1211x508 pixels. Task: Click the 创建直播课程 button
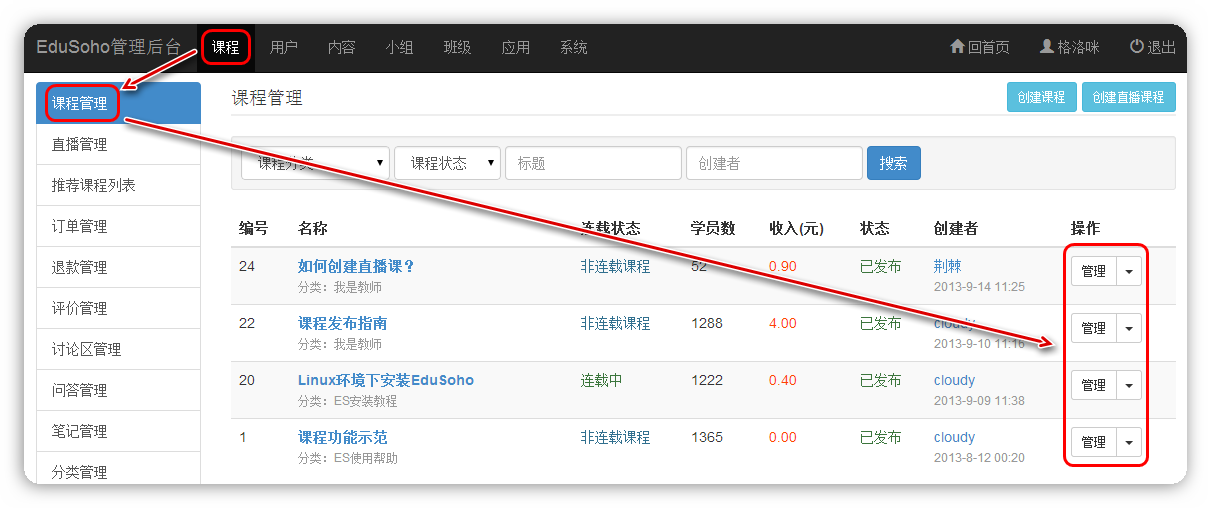[x=1128, y=97]
